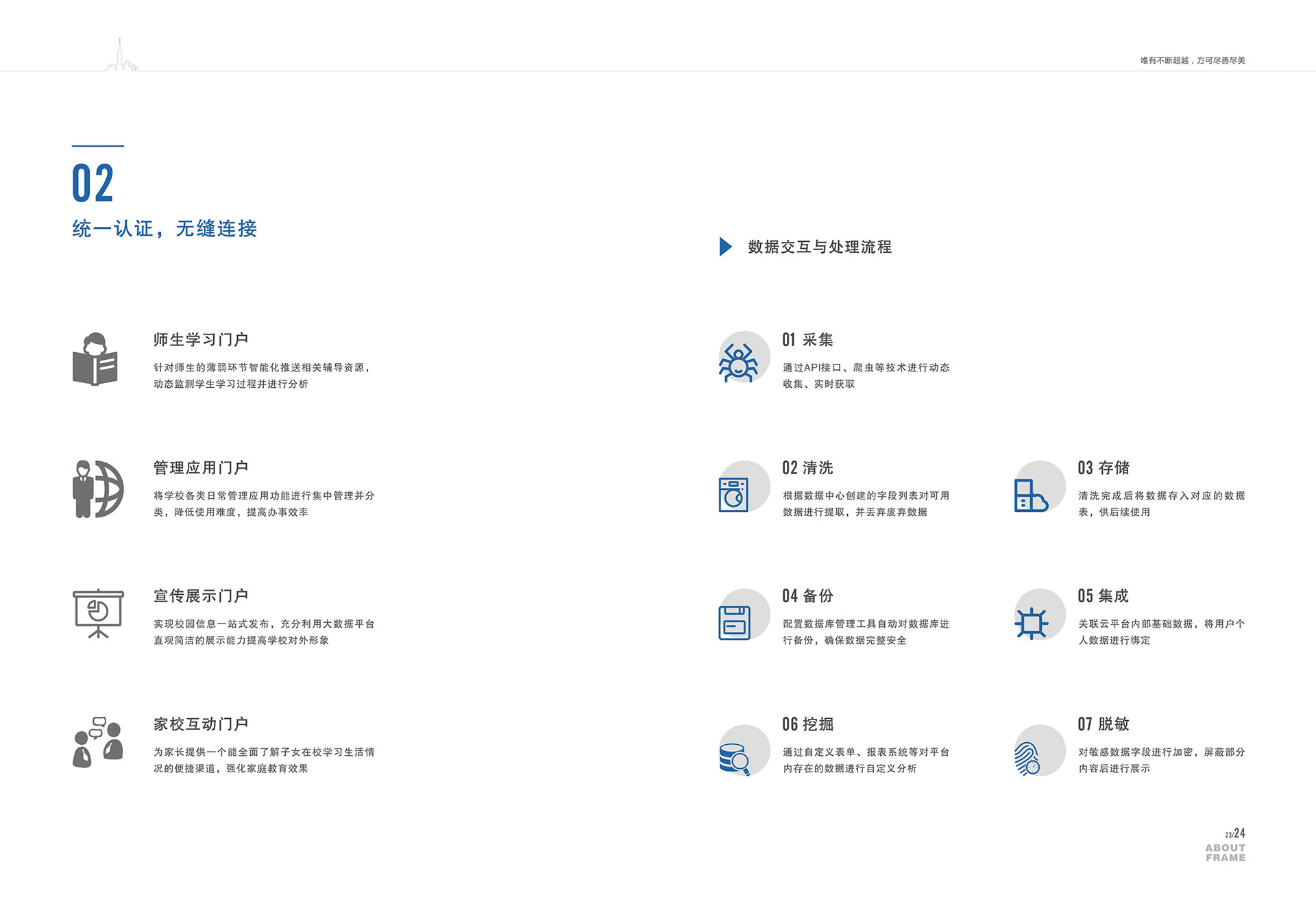
Task: Click the presentation board pie chart icon
Action: click(98, 613)
